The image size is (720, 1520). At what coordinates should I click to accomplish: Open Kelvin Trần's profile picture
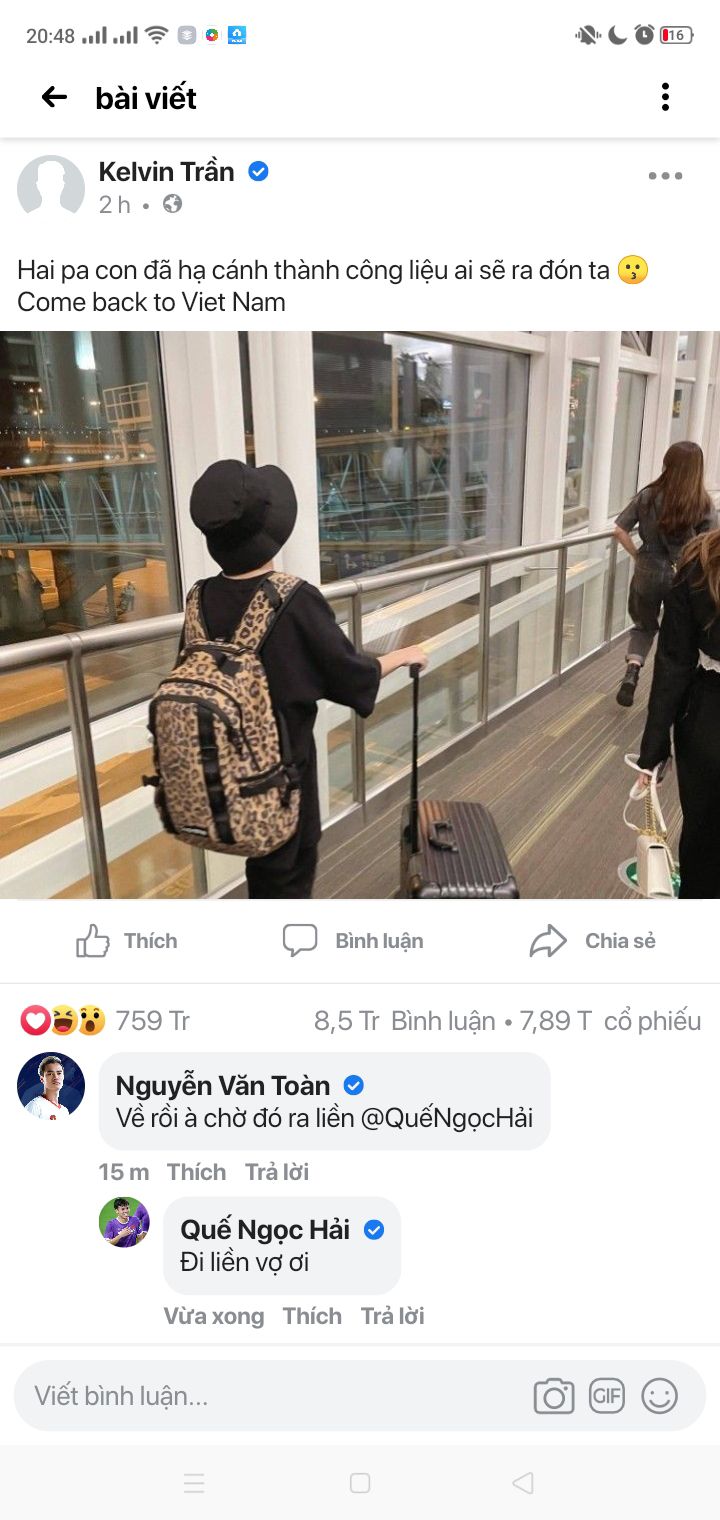[x=51, y=187]
